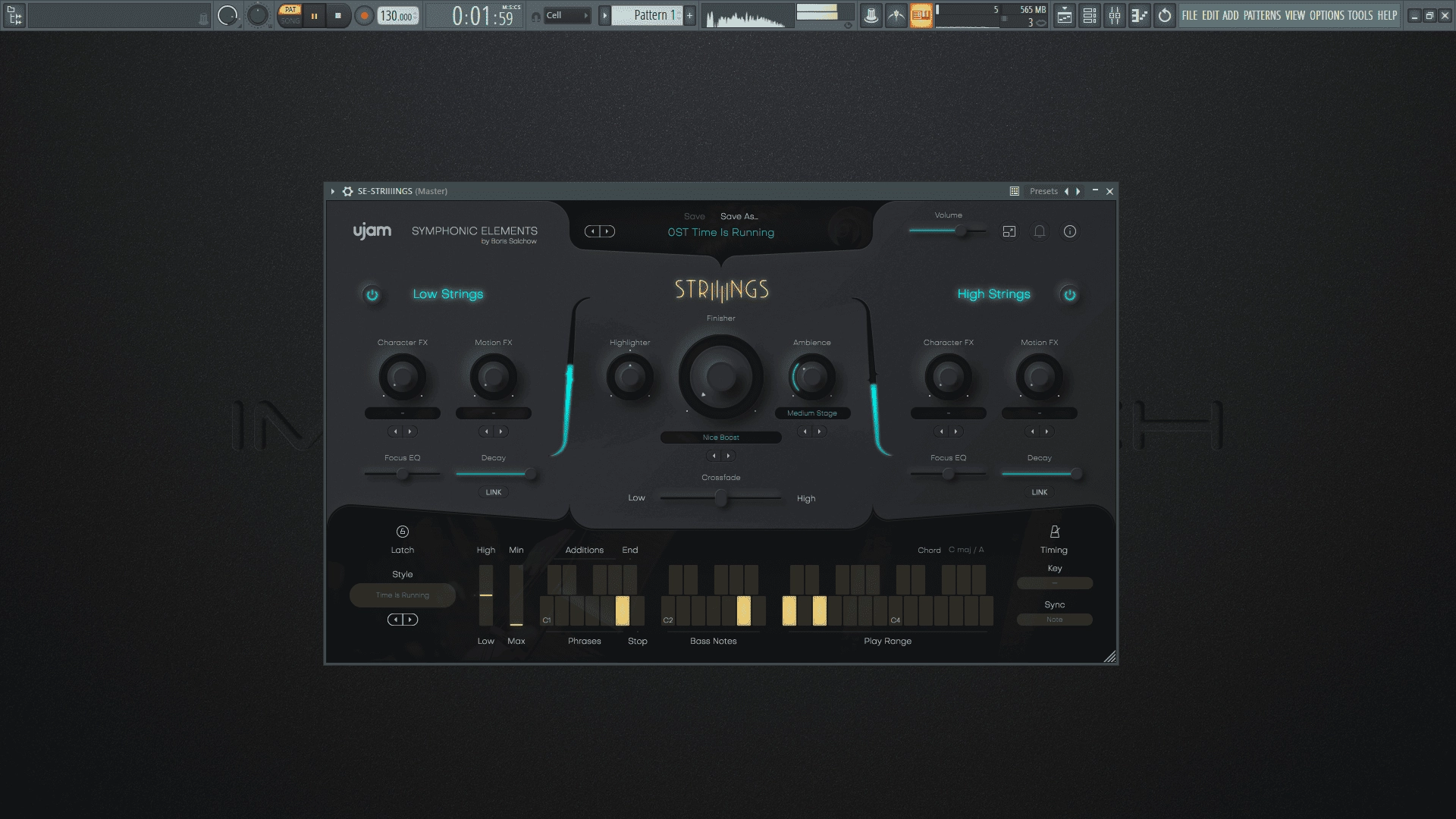
Task: Open plugin settings gear in SE-STRIIIINGS title bar
Action: coord(348,191)
